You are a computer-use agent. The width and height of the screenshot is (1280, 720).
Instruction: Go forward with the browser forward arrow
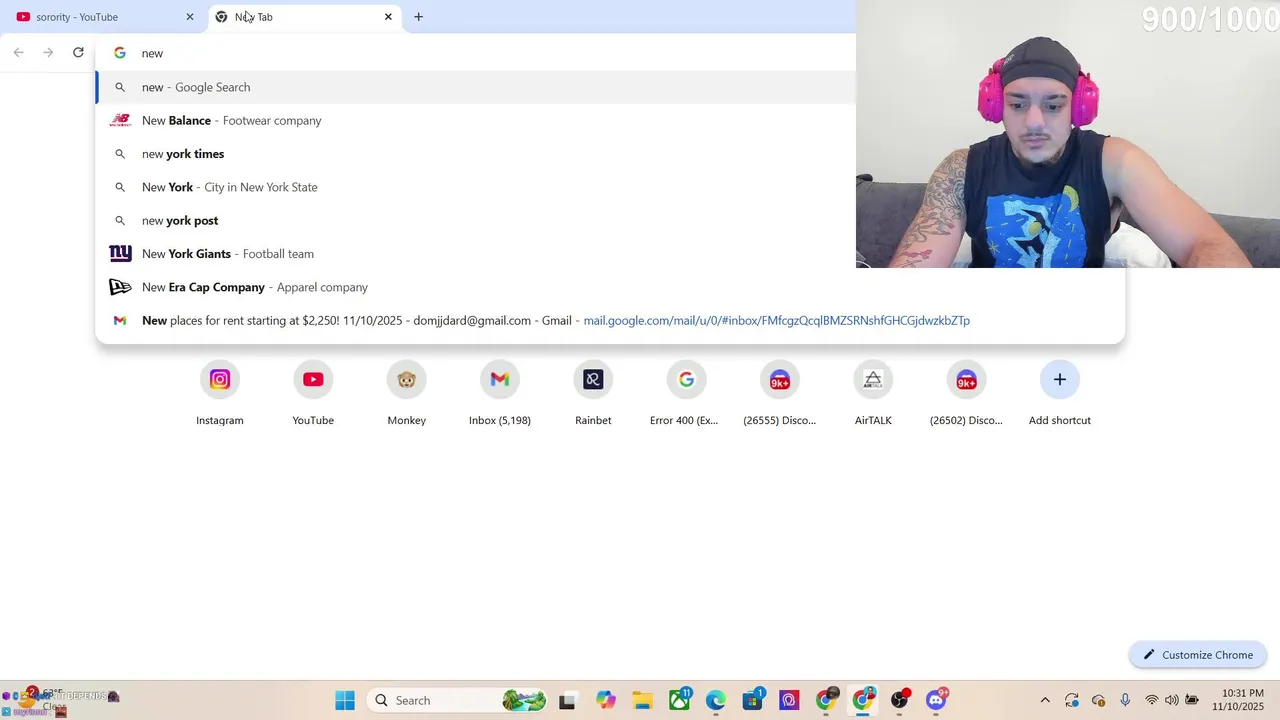48,52
